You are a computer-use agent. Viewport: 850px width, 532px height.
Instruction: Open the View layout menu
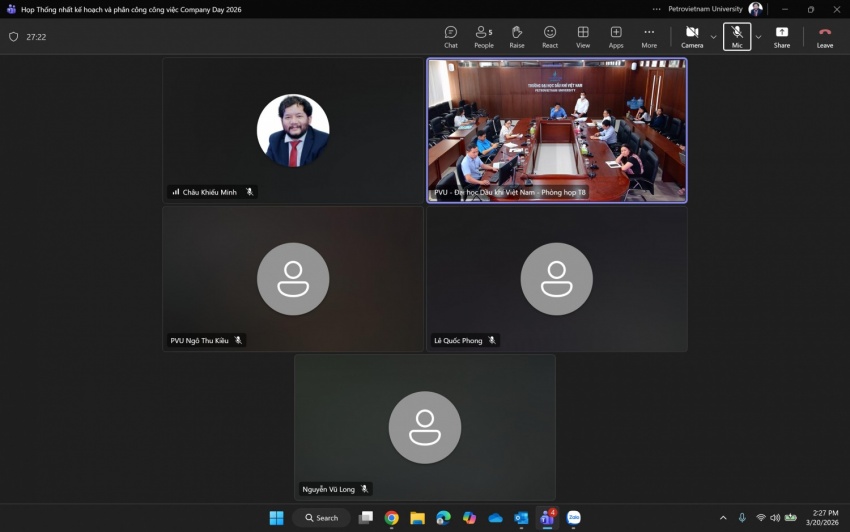tap(583, 37)
